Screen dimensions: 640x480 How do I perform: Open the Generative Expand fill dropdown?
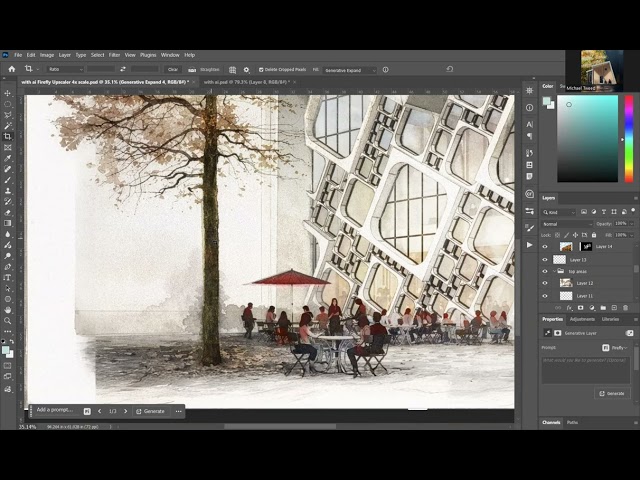pos(349,70)
